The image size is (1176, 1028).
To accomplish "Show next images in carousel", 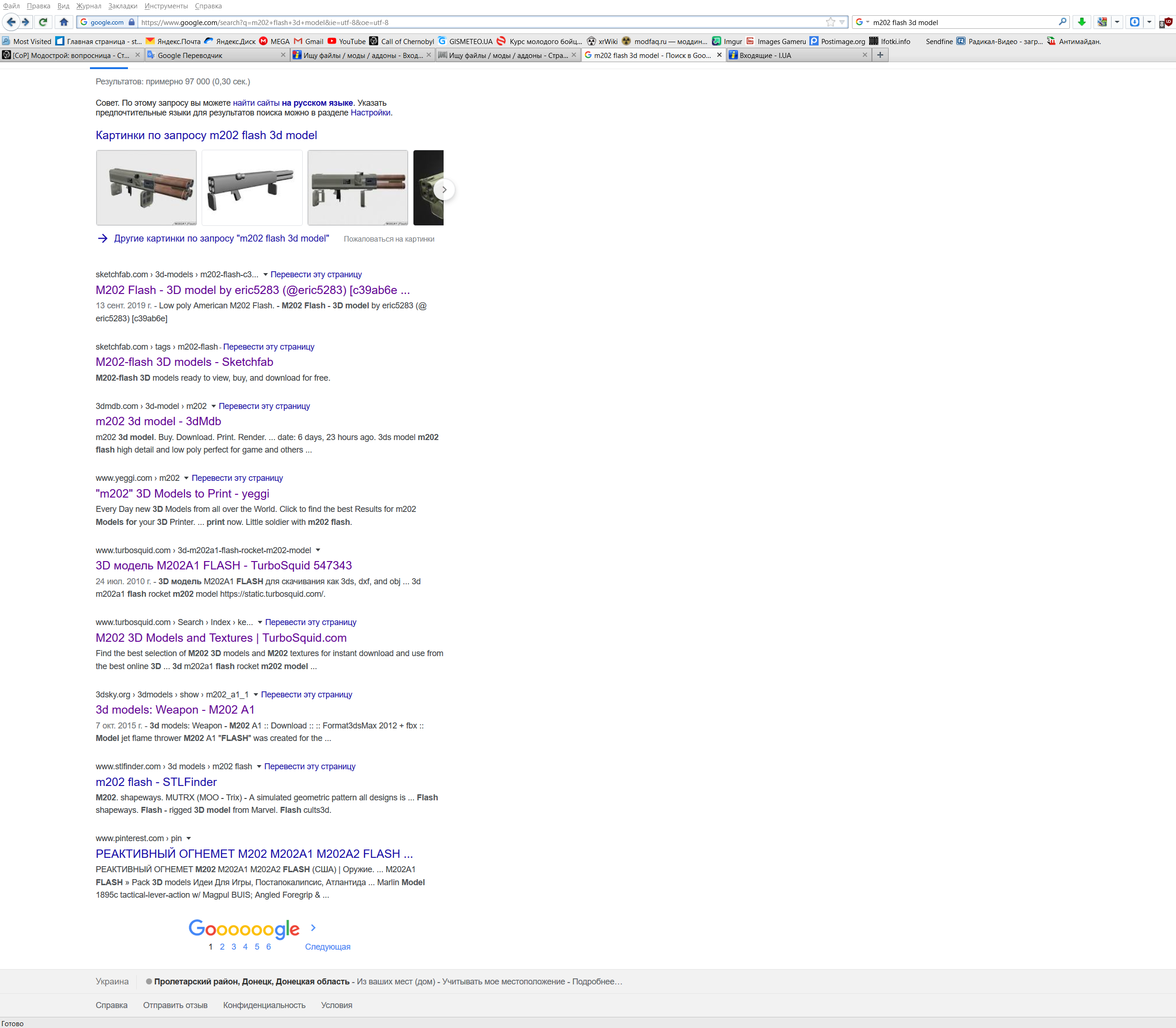I will click(444, 189).
